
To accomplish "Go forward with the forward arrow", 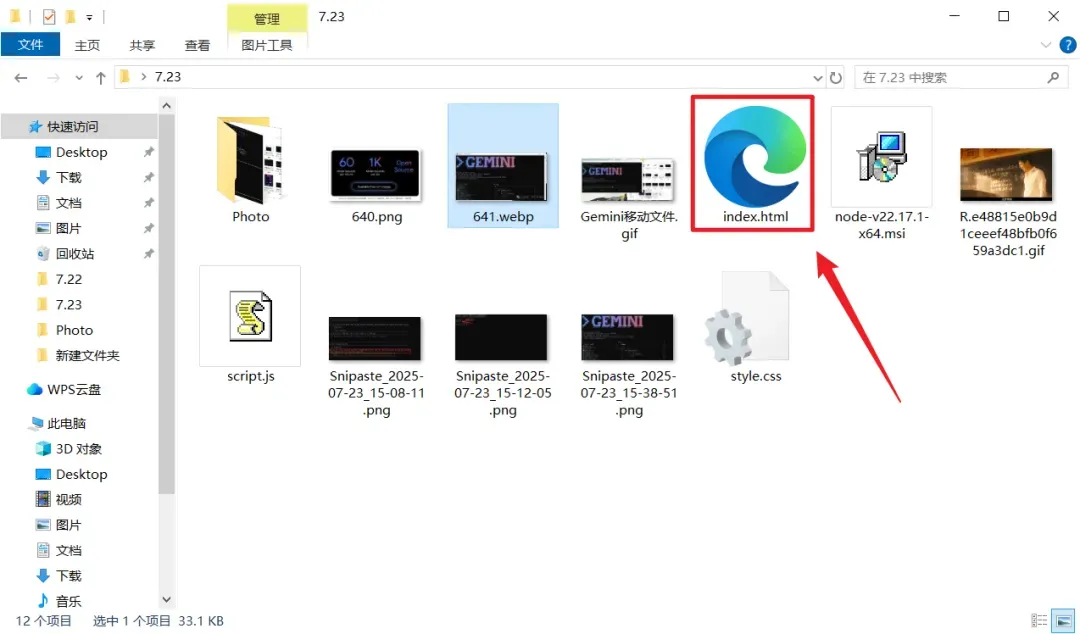I will click(53, 78).
